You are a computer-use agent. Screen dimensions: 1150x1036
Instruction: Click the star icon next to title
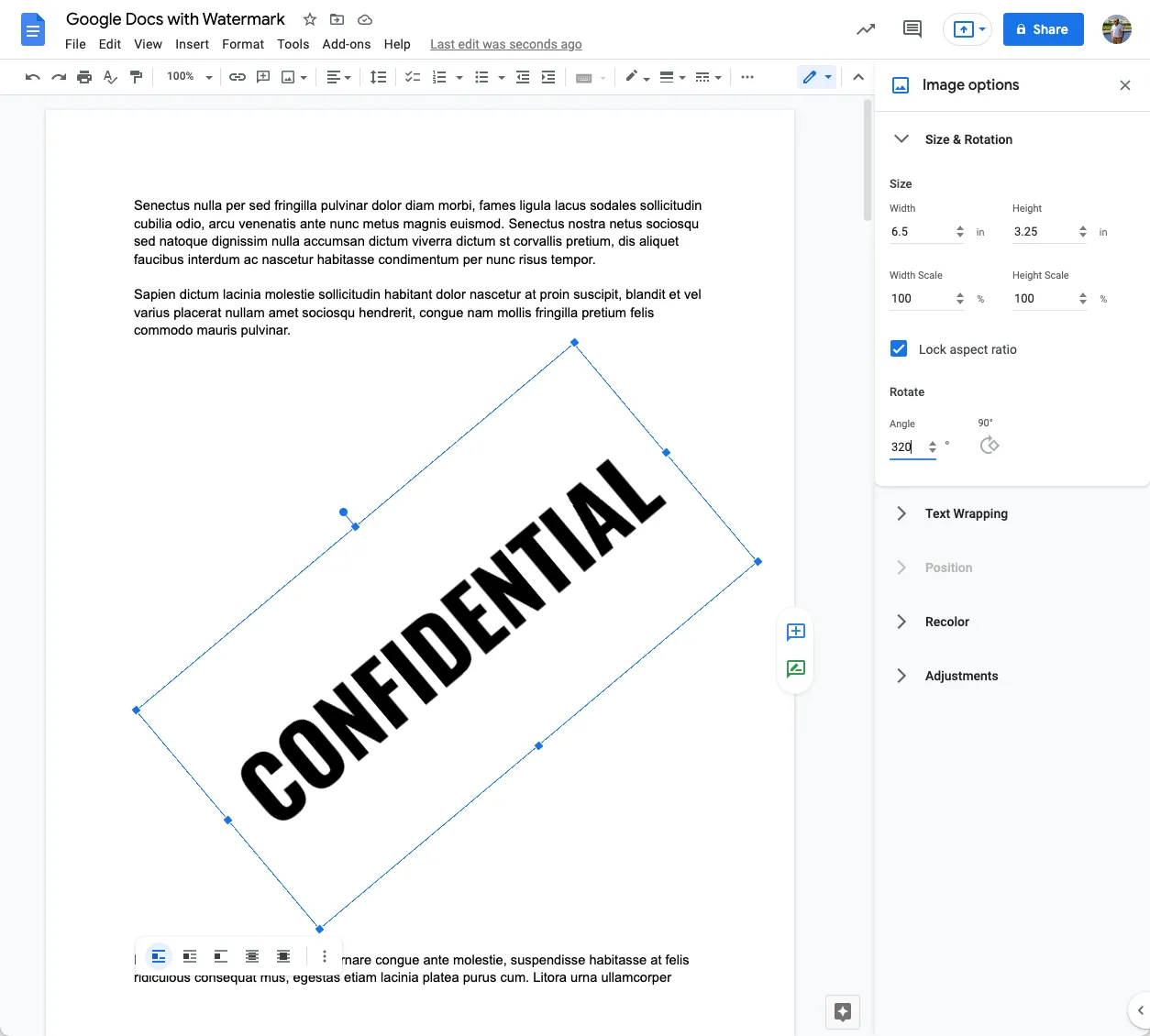coord(310,19)
